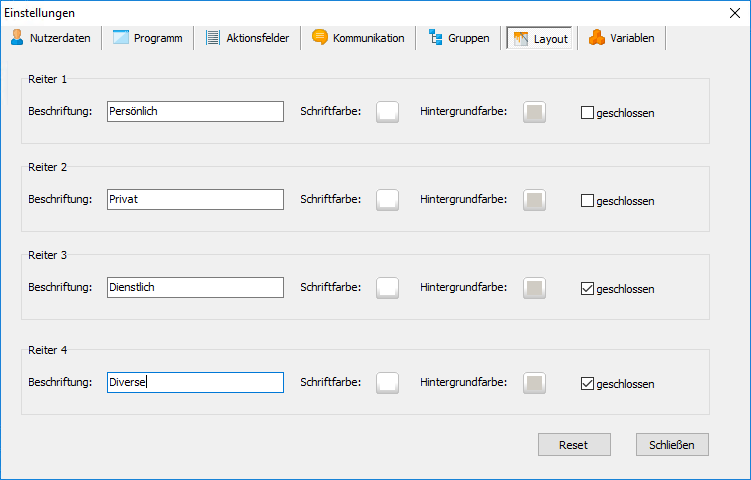Click the Nutzerdaten user icon
Viewport: 751px width, 480px height.
[17, 38]
